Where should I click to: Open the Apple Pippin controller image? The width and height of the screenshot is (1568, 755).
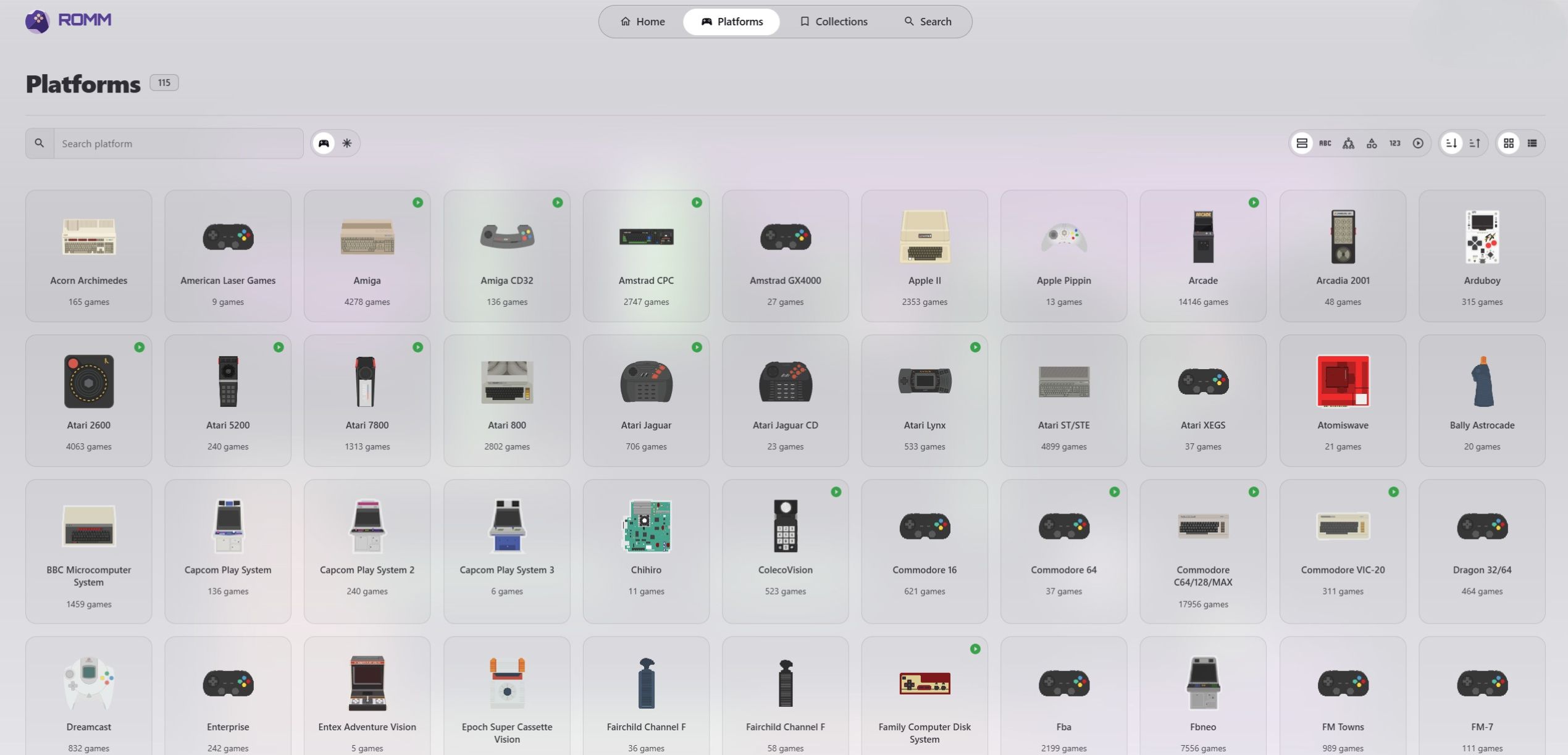(1064, 237)
